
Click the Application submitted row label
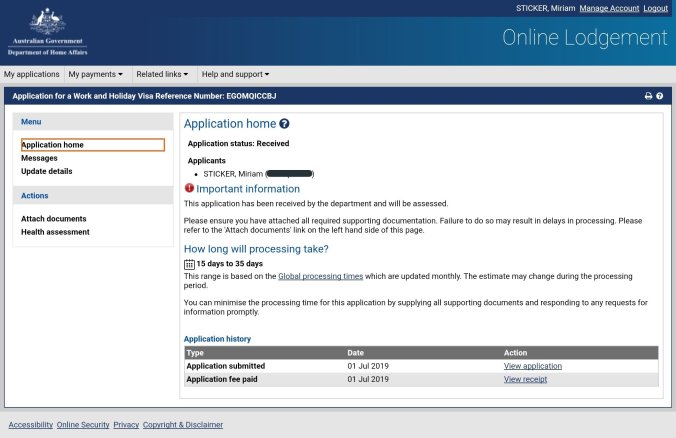point(225,366)
